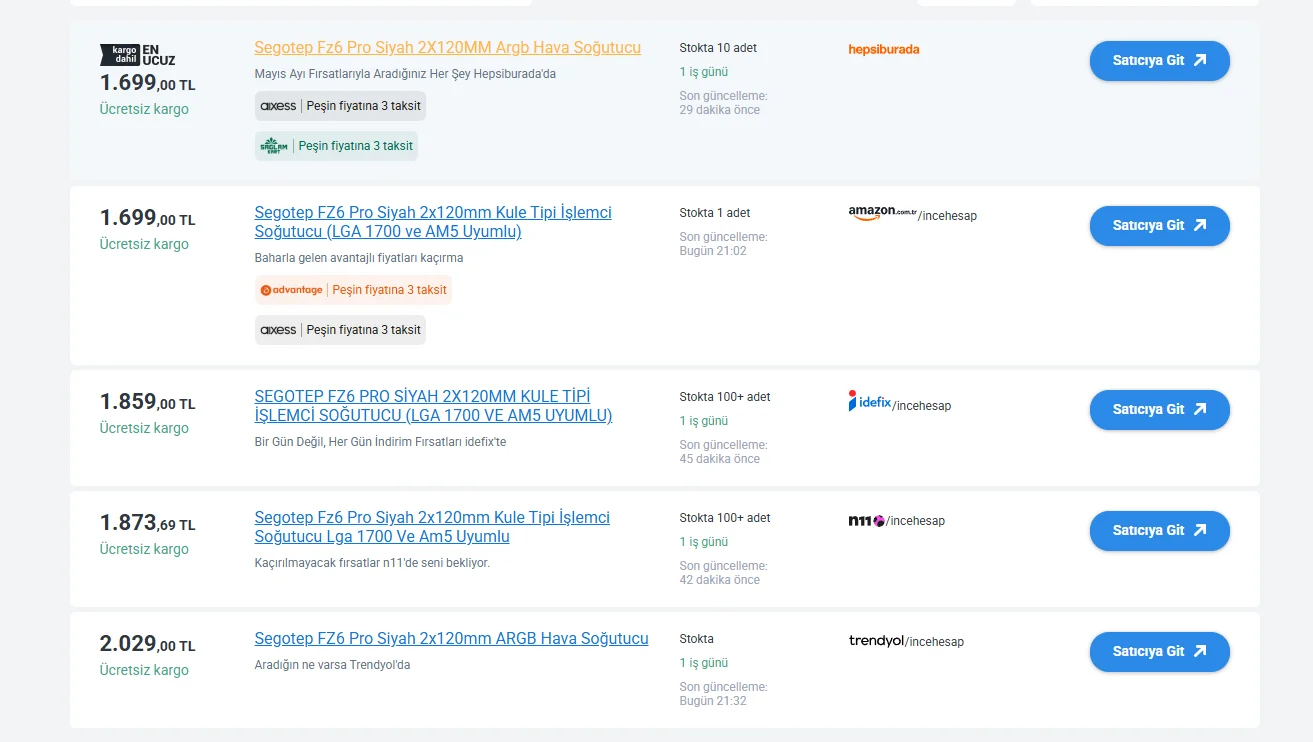Click the 2.029,00 TL price
The image size is (1313, 742).
tap(147, 644)
